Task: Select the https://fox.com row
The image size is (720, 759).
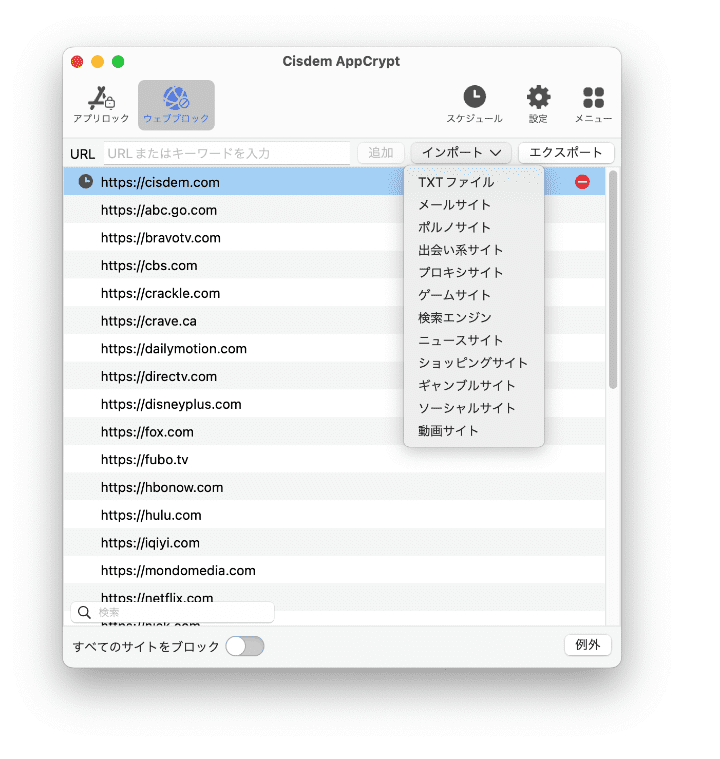Action: coord(334,432)
